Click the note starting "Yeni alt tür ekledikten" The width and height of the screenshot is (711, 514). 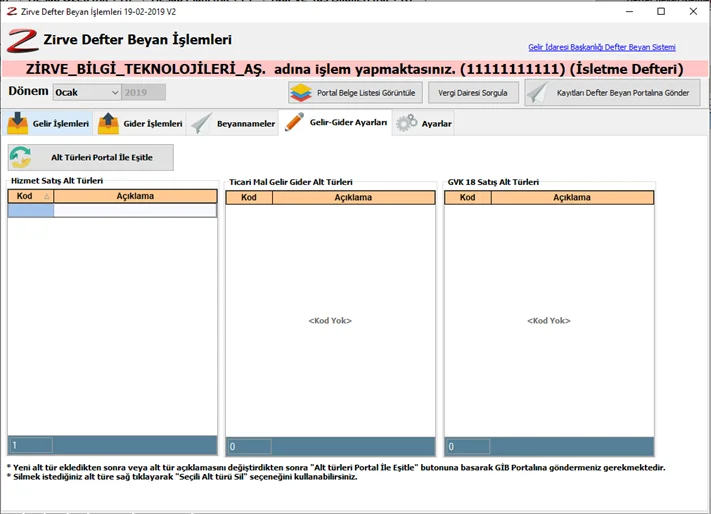(336, 467)
